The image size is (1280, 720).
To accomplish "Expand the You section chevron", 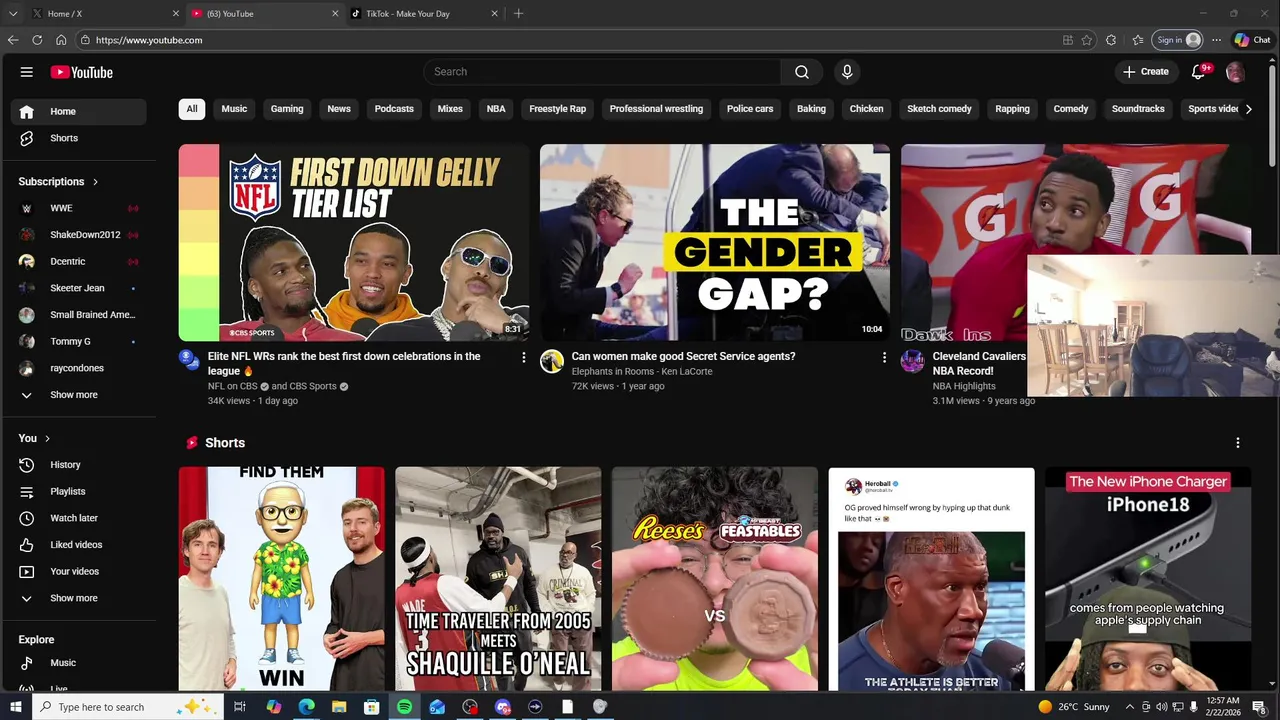I will [x=47, y=438].
